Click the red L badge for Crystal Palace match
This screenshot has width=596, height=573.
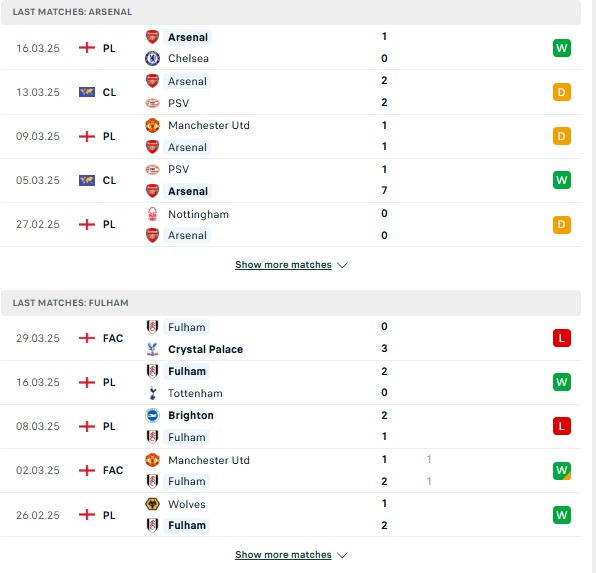[562, 338]
